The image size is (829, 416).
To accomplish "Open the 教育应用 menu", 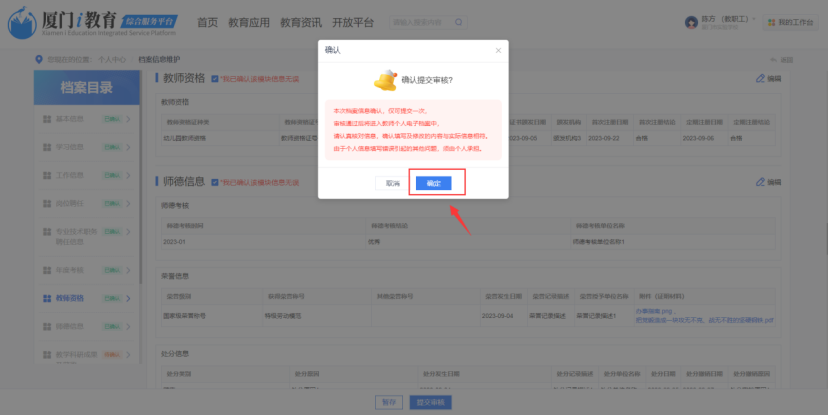I will tap(249, 22).
